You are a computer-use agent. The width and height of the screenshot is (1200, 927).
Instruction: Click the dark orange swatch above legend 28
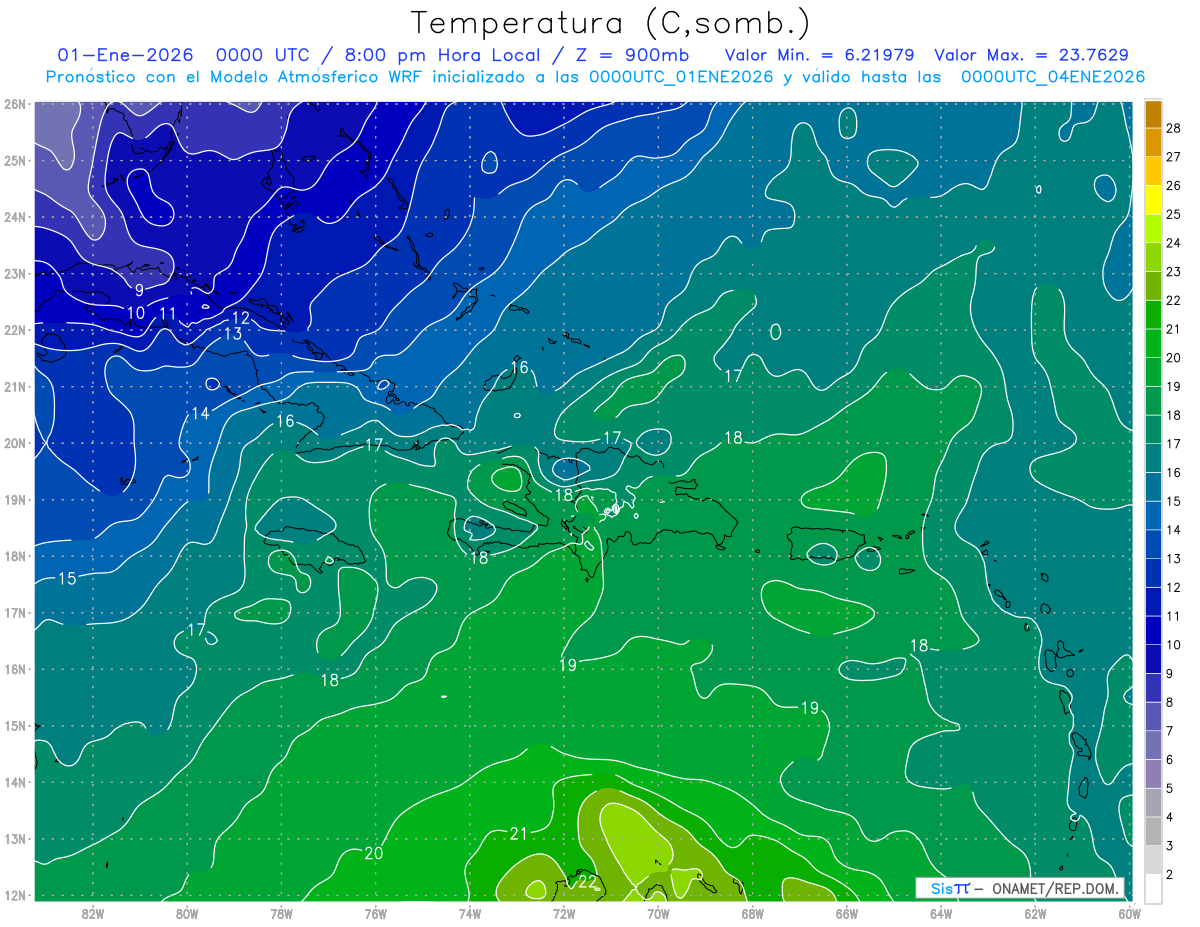[1154, 113]
